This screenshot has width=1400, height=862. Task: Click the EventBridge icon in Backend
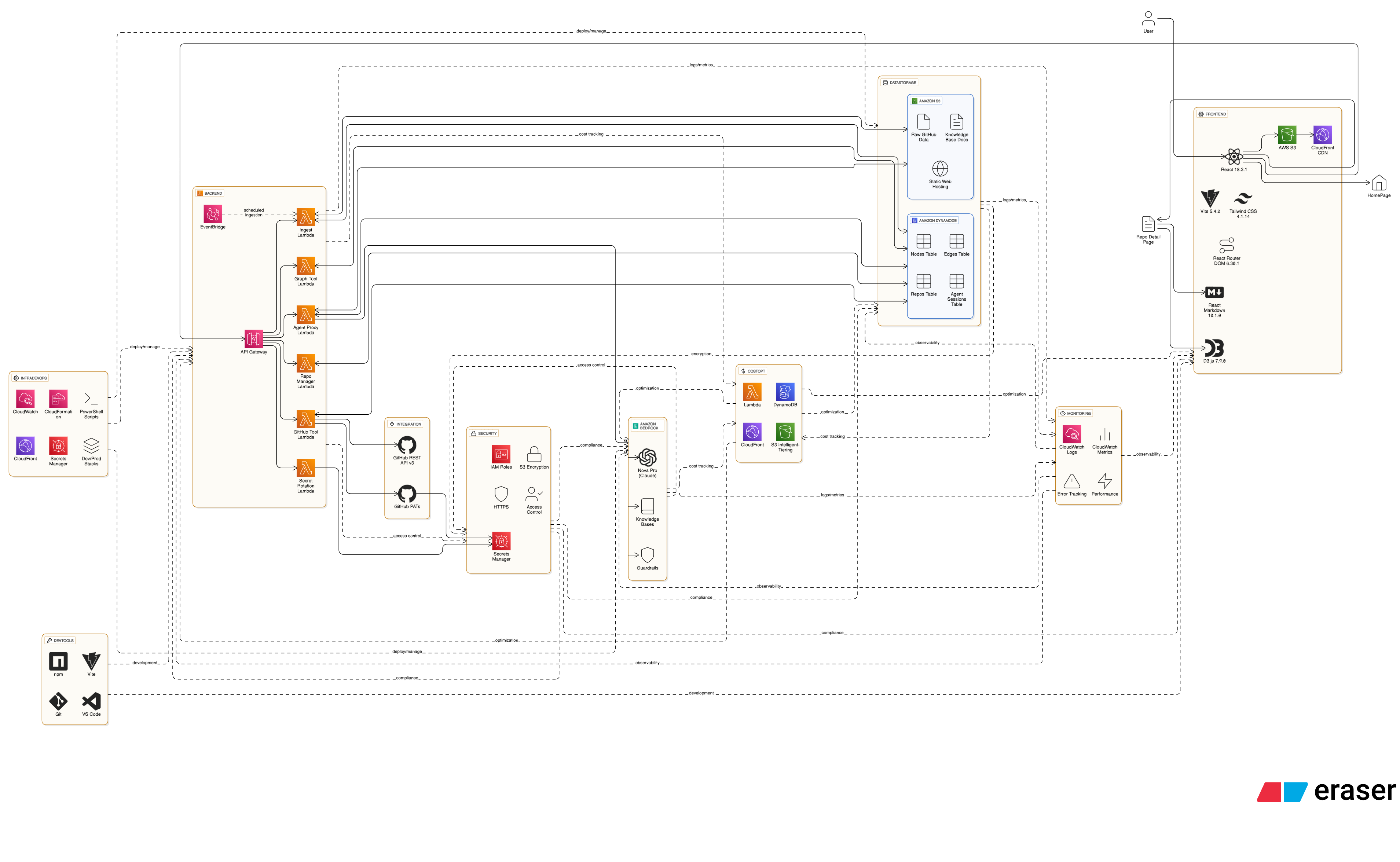click(x=213, y=214)
